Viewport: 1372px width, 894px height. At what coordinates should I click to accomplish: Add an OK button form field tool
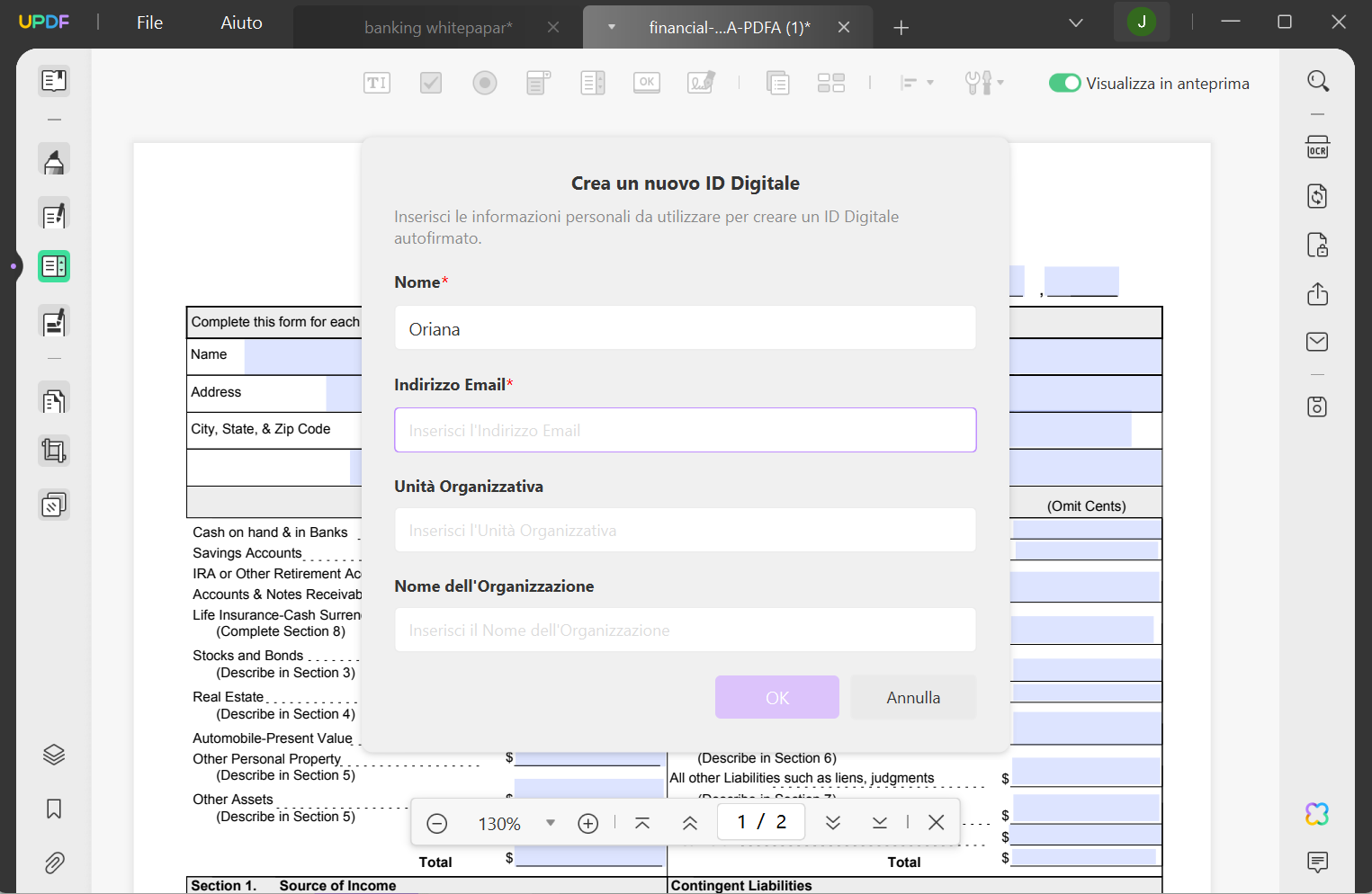[647, 83]
